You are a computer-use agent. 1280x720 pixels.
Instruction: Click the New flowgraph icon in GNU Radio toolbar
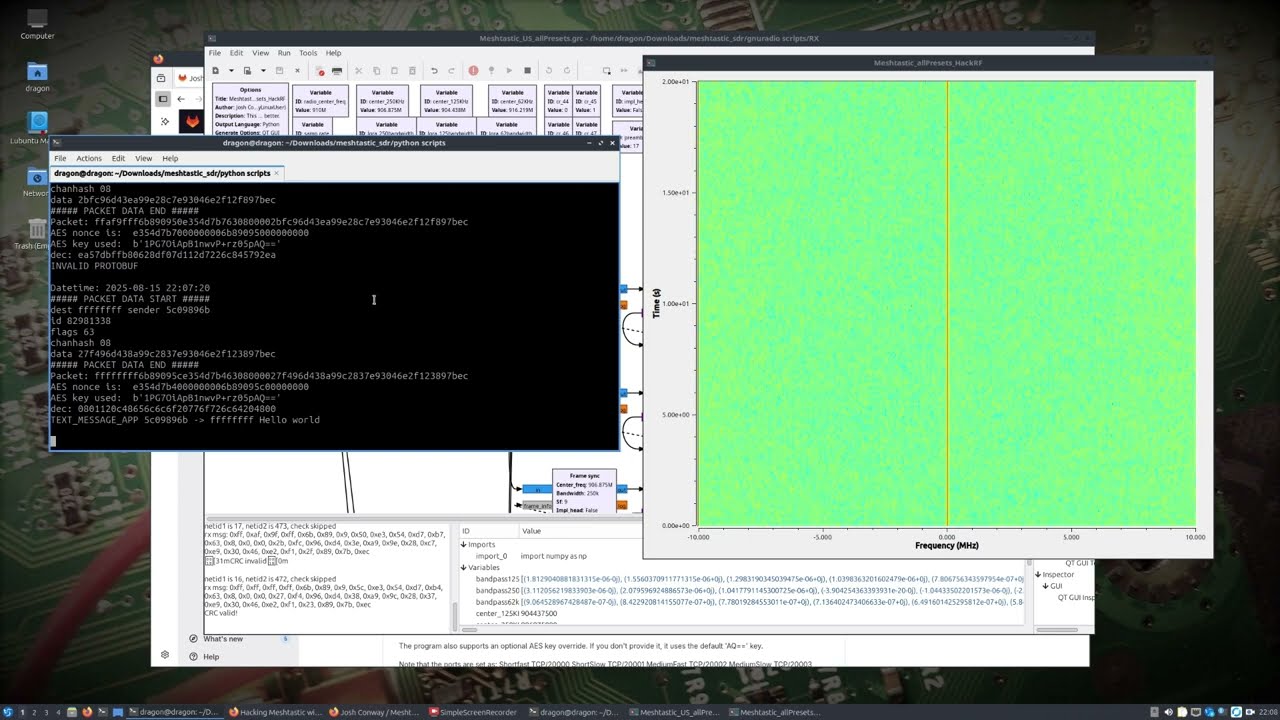(216, 71)
